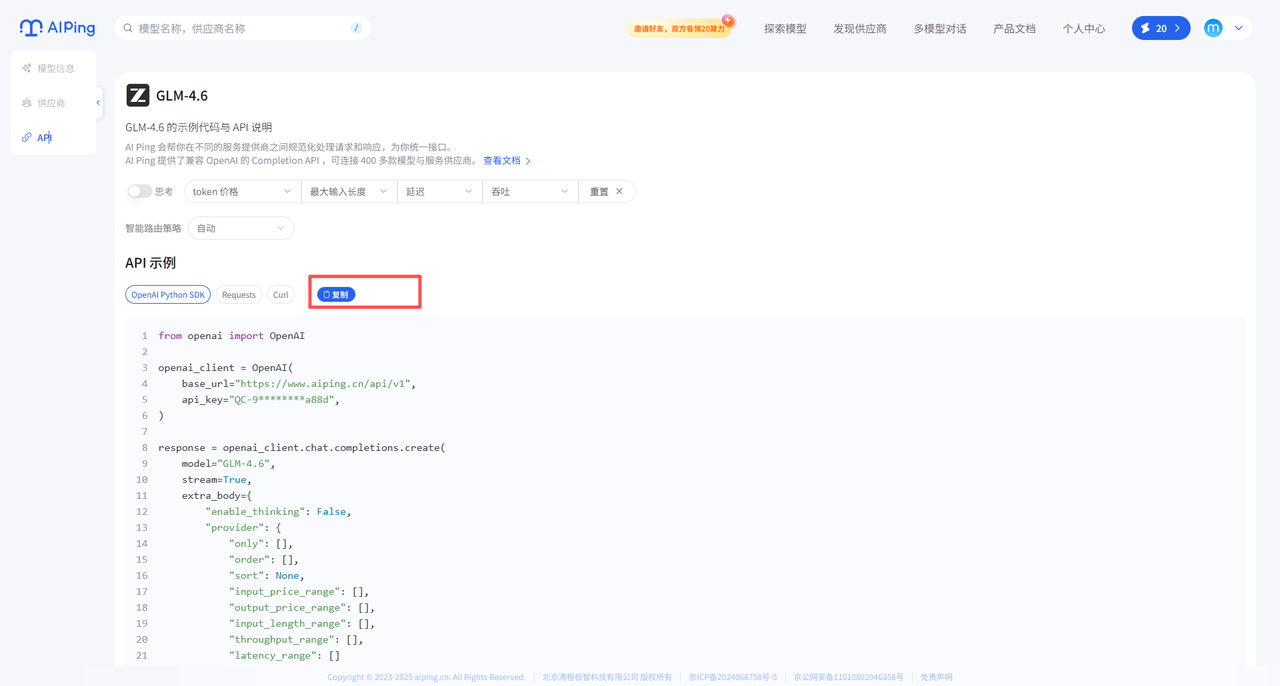This screenshot has width=1280, height=686.
Task: Select API in the sidebar
Action: [37, 137]
